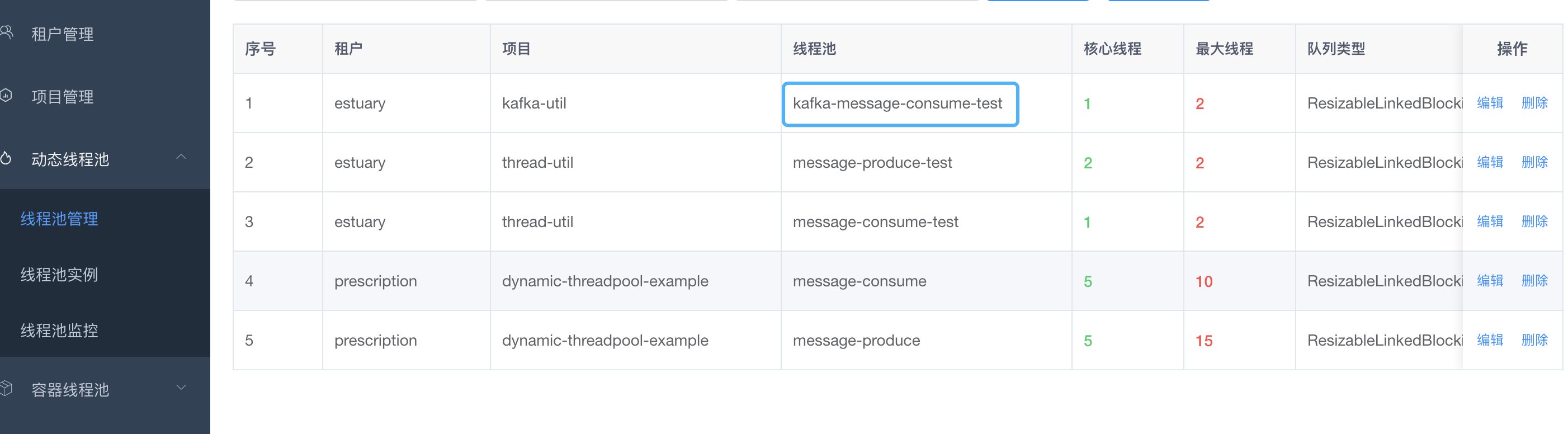Open the 线程池监控 page
Image resolution: width=1568 pixels, height=434 pixels.
(x=59, y=330)
